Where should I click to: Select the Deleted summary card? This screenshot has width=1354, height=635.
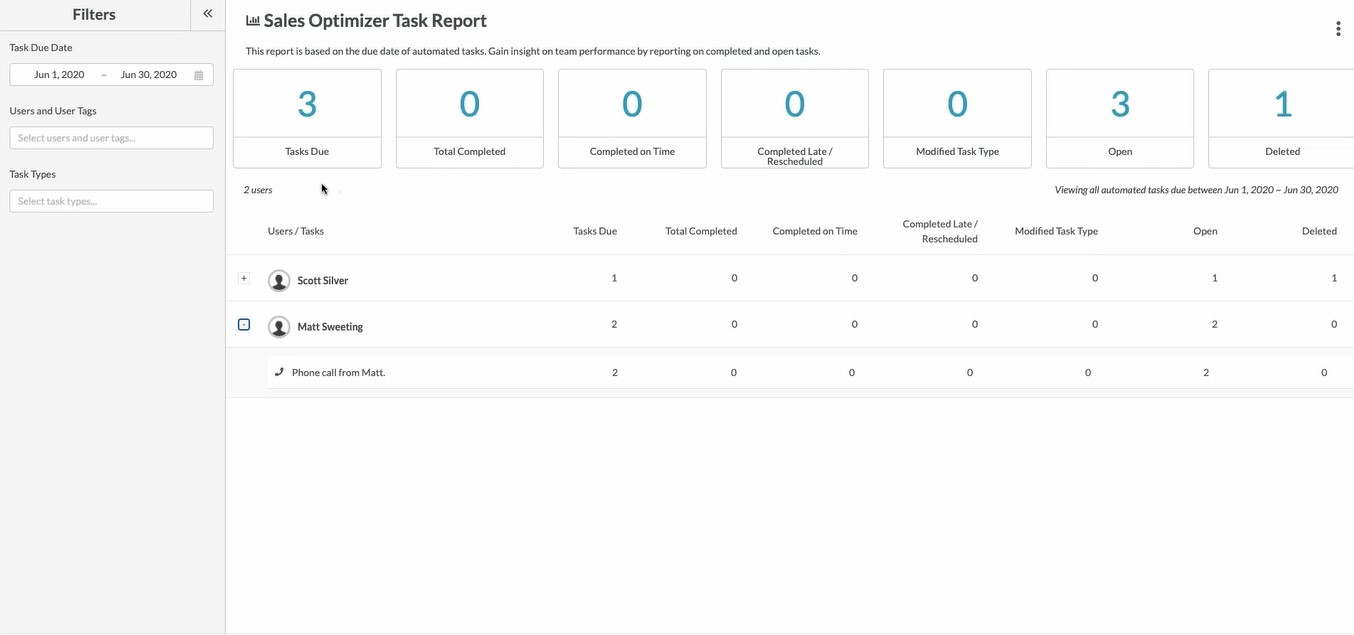[x=1281, y=118]
